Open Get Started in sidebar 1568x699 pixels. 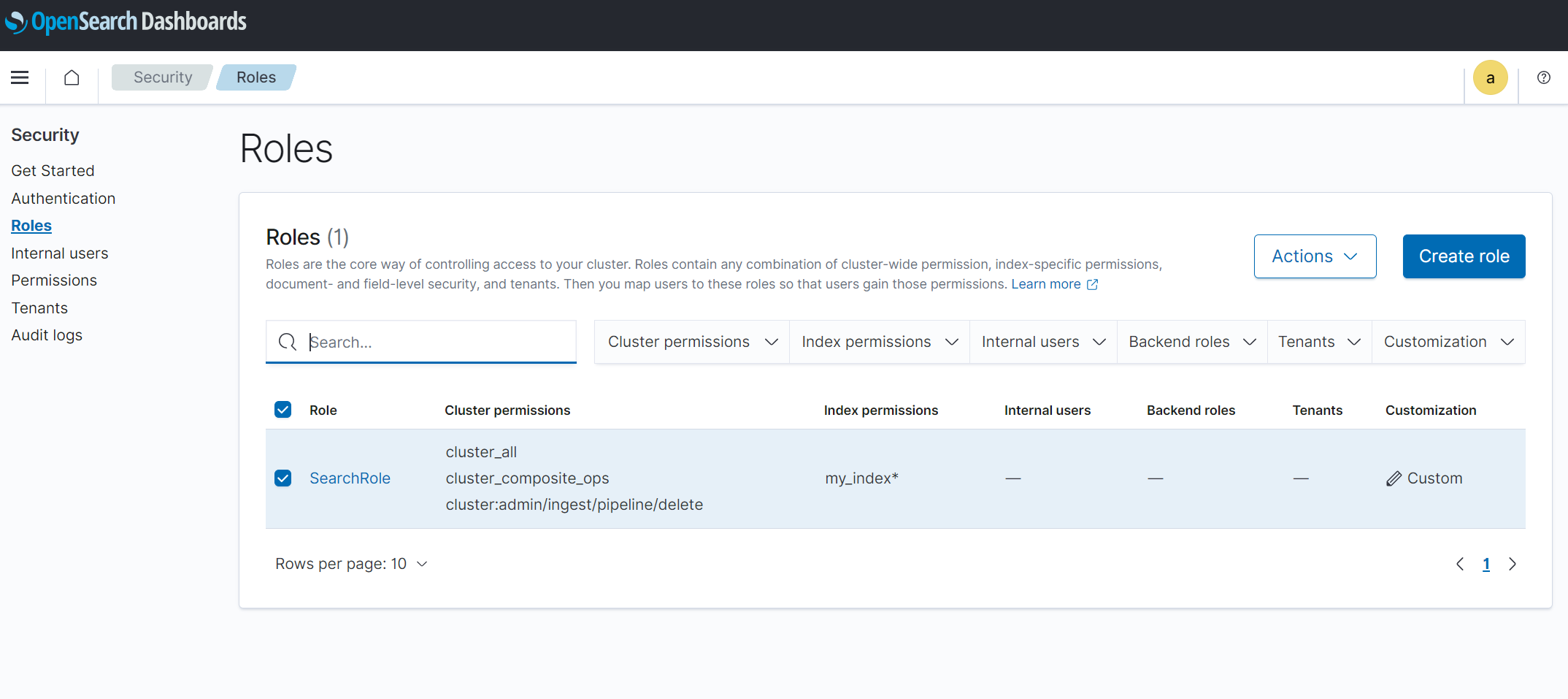[x=53, y=171]
